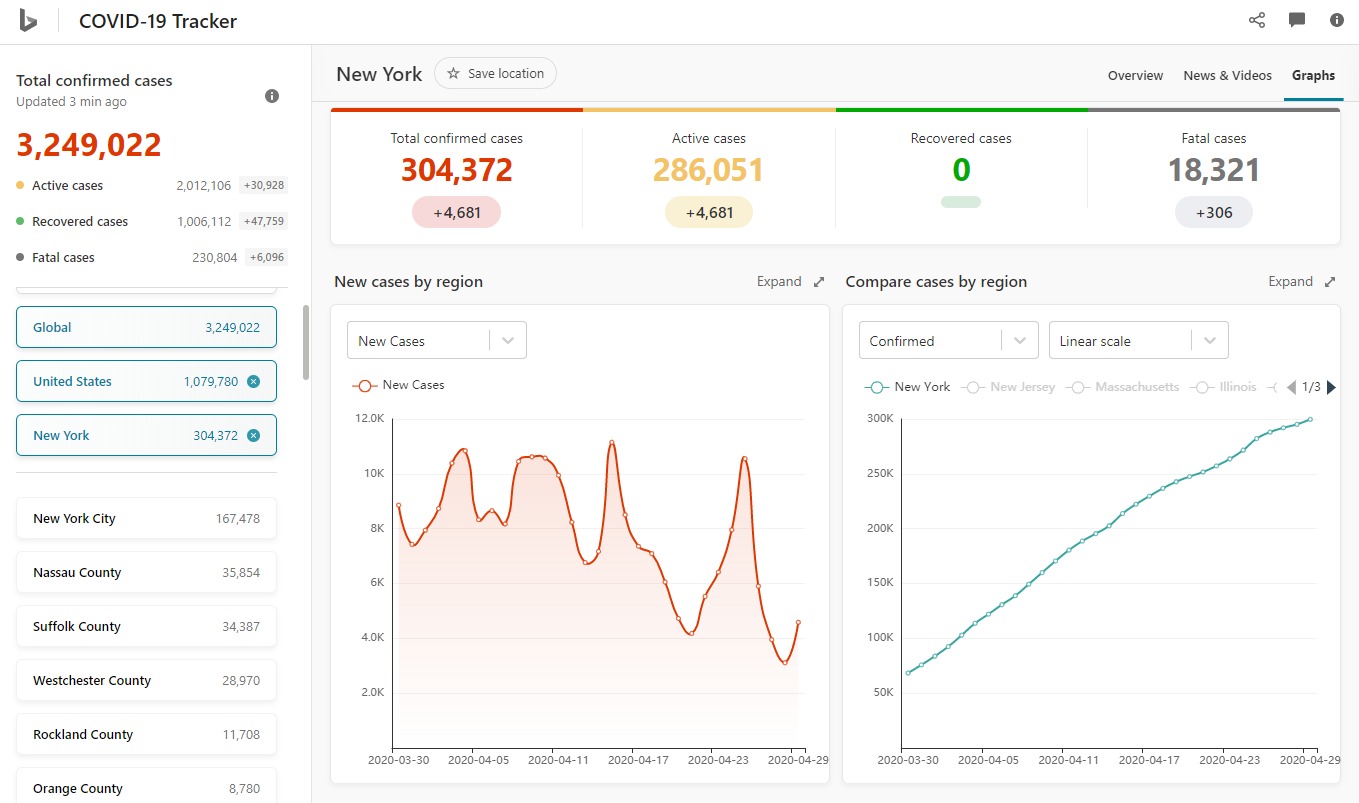Click the Bing logo icon

click(x=28, y=21)
